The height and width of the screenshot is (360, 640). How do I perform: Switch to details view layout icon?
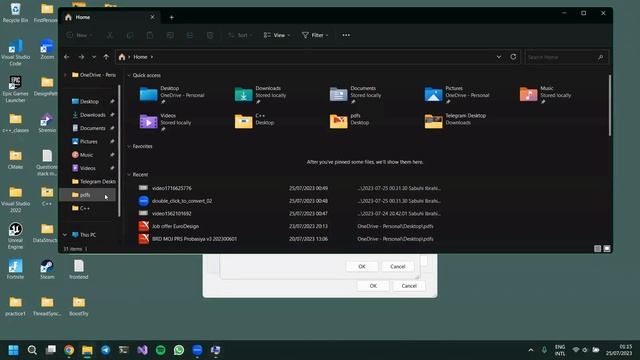[x=598, y=249]
